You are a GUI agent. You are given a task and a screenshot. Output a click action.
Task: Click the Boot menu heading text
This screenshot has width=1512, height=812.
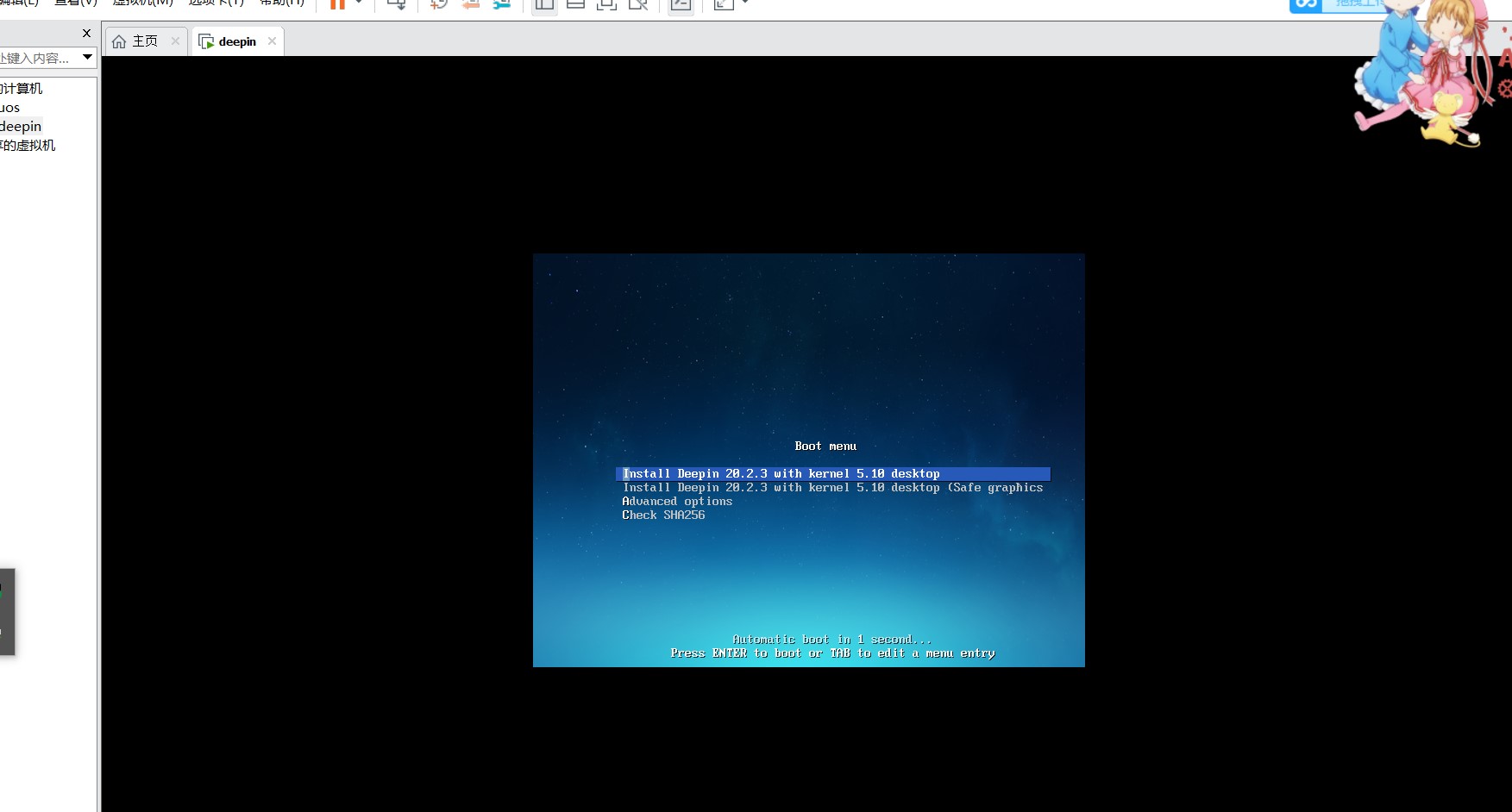825,447
